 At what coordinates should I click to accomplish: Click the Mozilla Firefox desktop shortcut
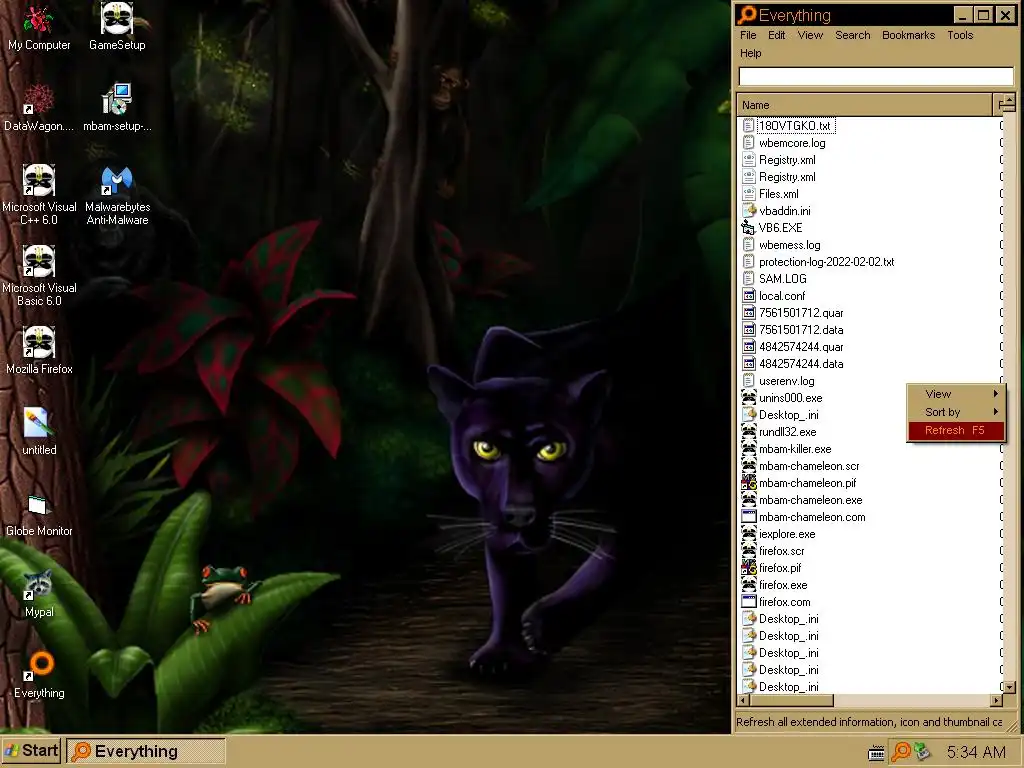tap(39, 351)
